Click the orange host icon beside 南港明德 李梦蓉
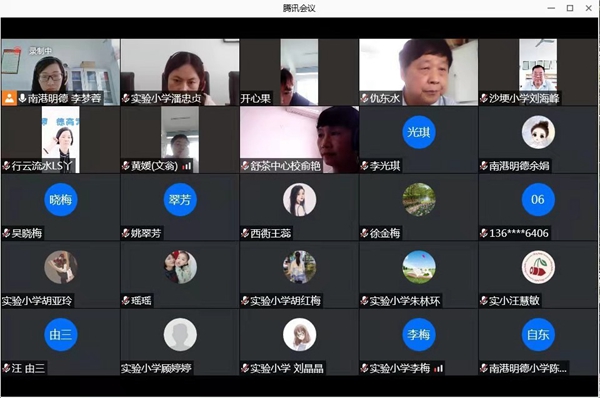Viewport: 600px width, 398px height. click(9, 99)
